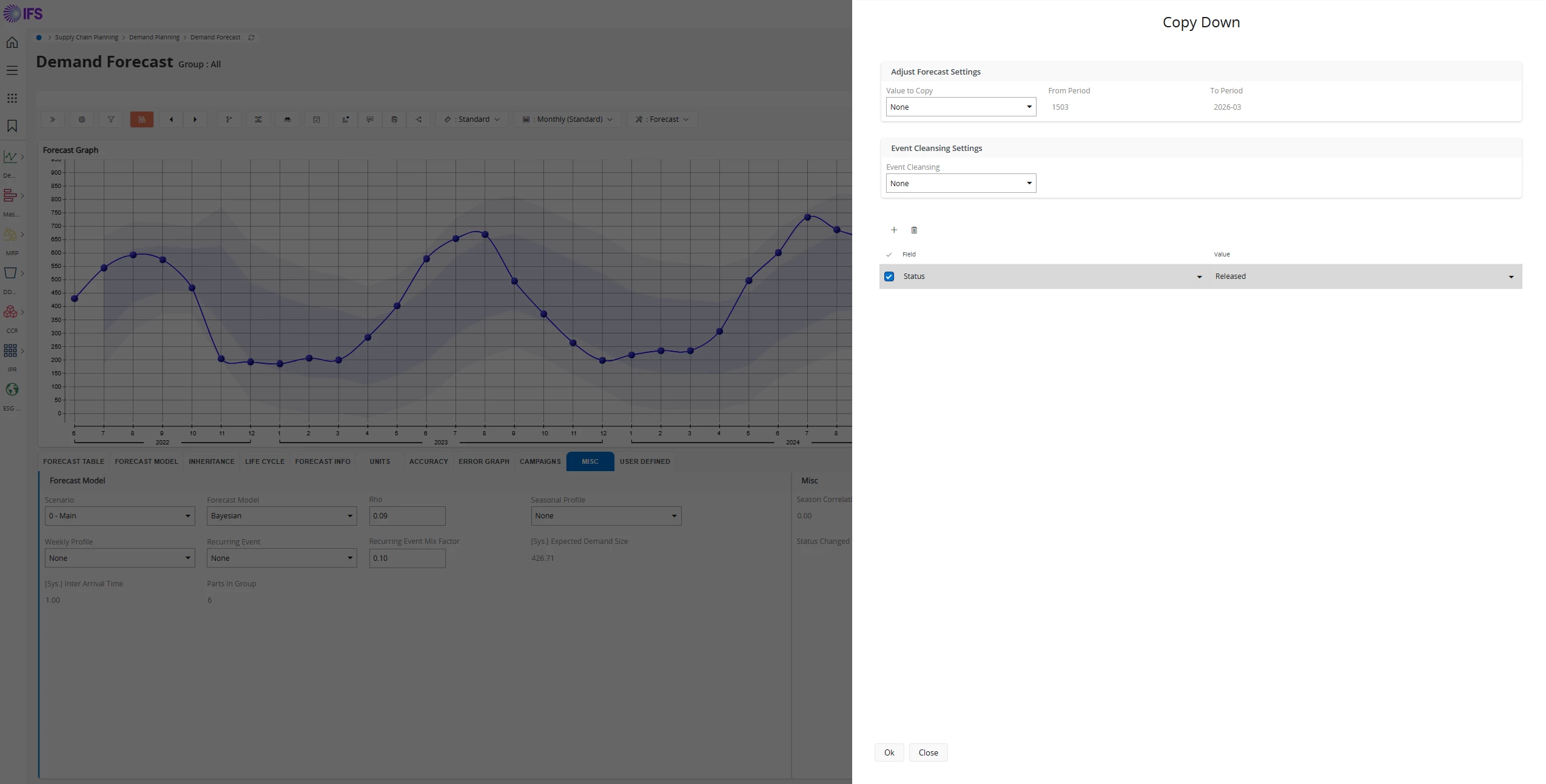The width and height of the screenshot is (1546, 784).
Task: Switch to the Inheritance tab
Action: coord(212,461)
